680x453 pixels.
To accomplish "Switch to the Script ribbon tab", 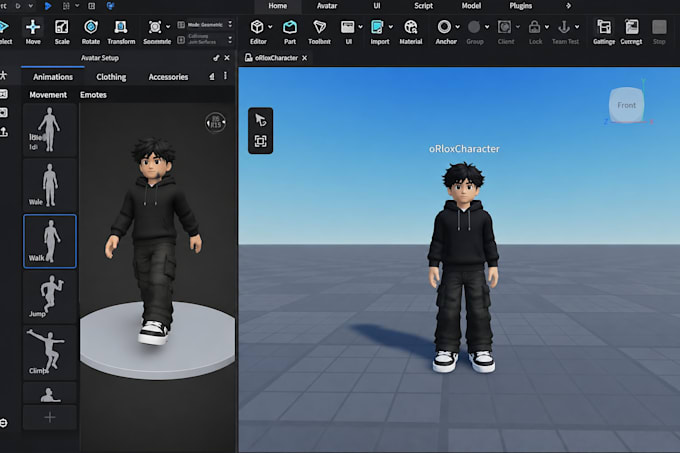I will pos(423,6).
